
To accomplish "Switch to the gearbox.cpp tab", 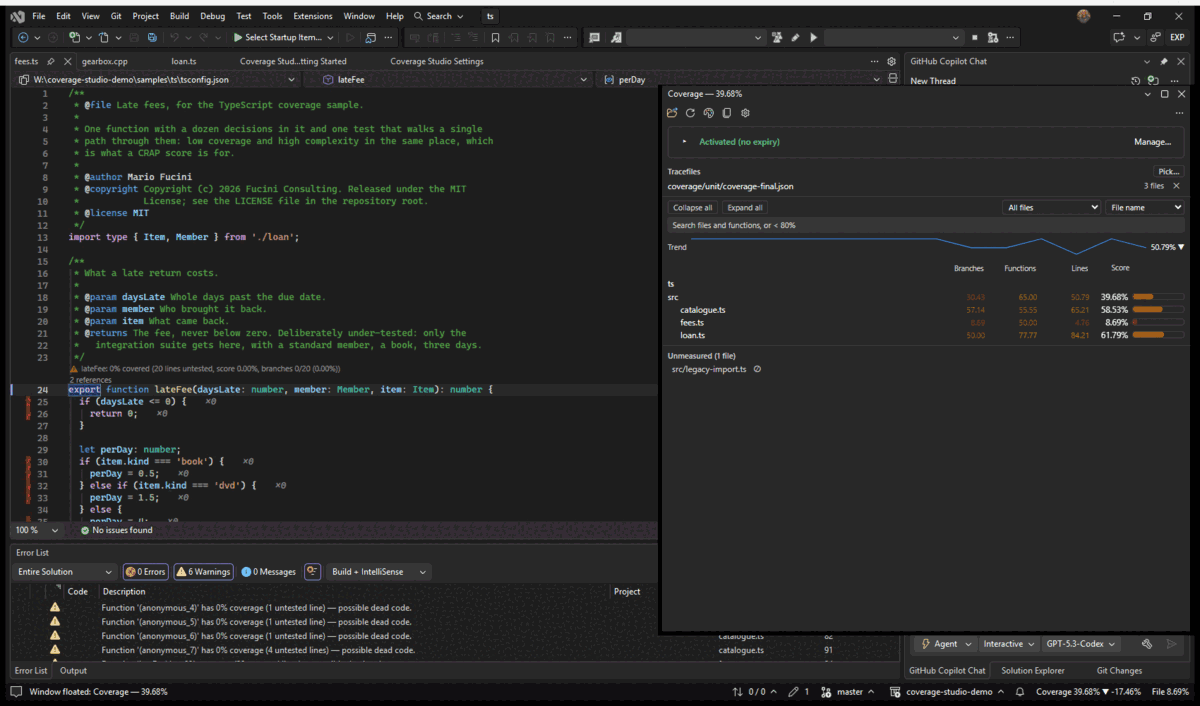I will [x=105, y=61].
